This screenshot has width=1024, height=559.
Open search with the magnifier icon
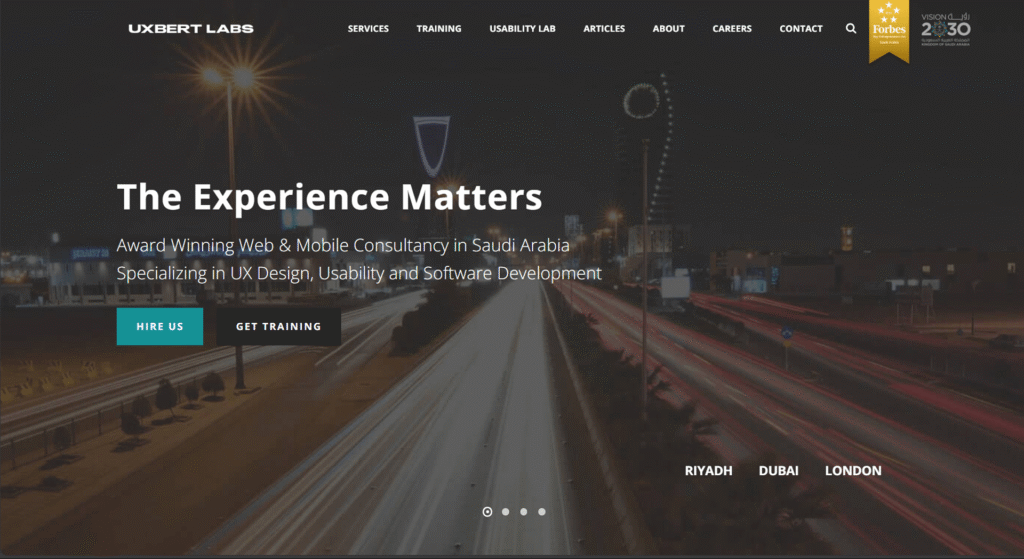click(x=851, y=29)
